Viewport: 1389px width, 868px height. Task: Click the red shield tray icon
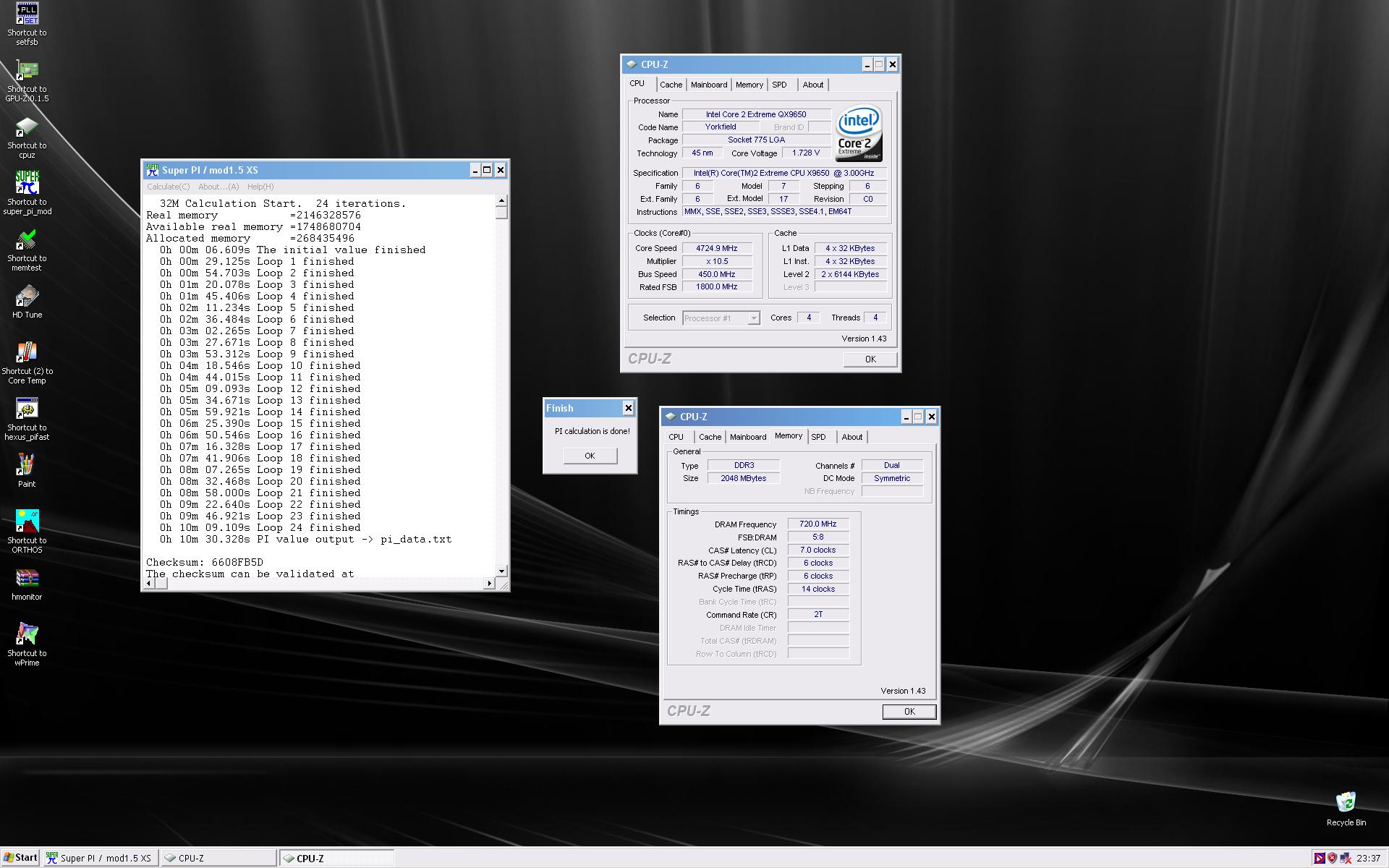point(1333,858)
